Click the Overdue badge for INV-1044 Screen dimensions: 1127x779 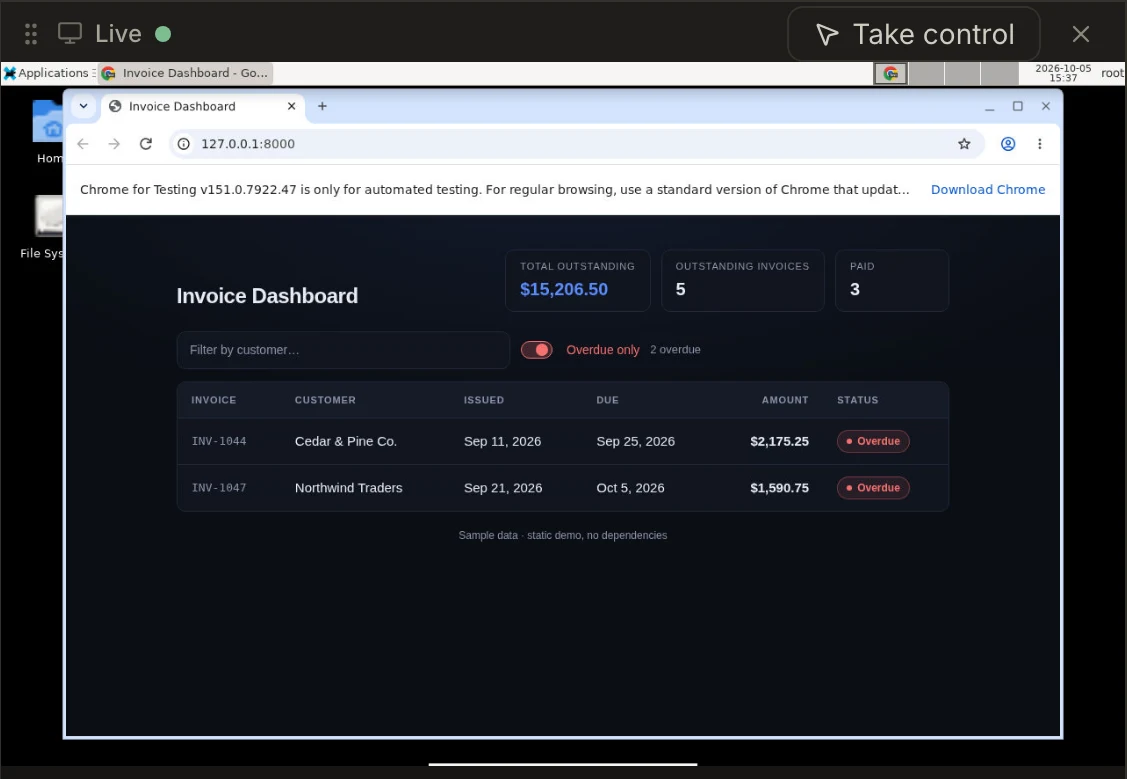point(873,441)
